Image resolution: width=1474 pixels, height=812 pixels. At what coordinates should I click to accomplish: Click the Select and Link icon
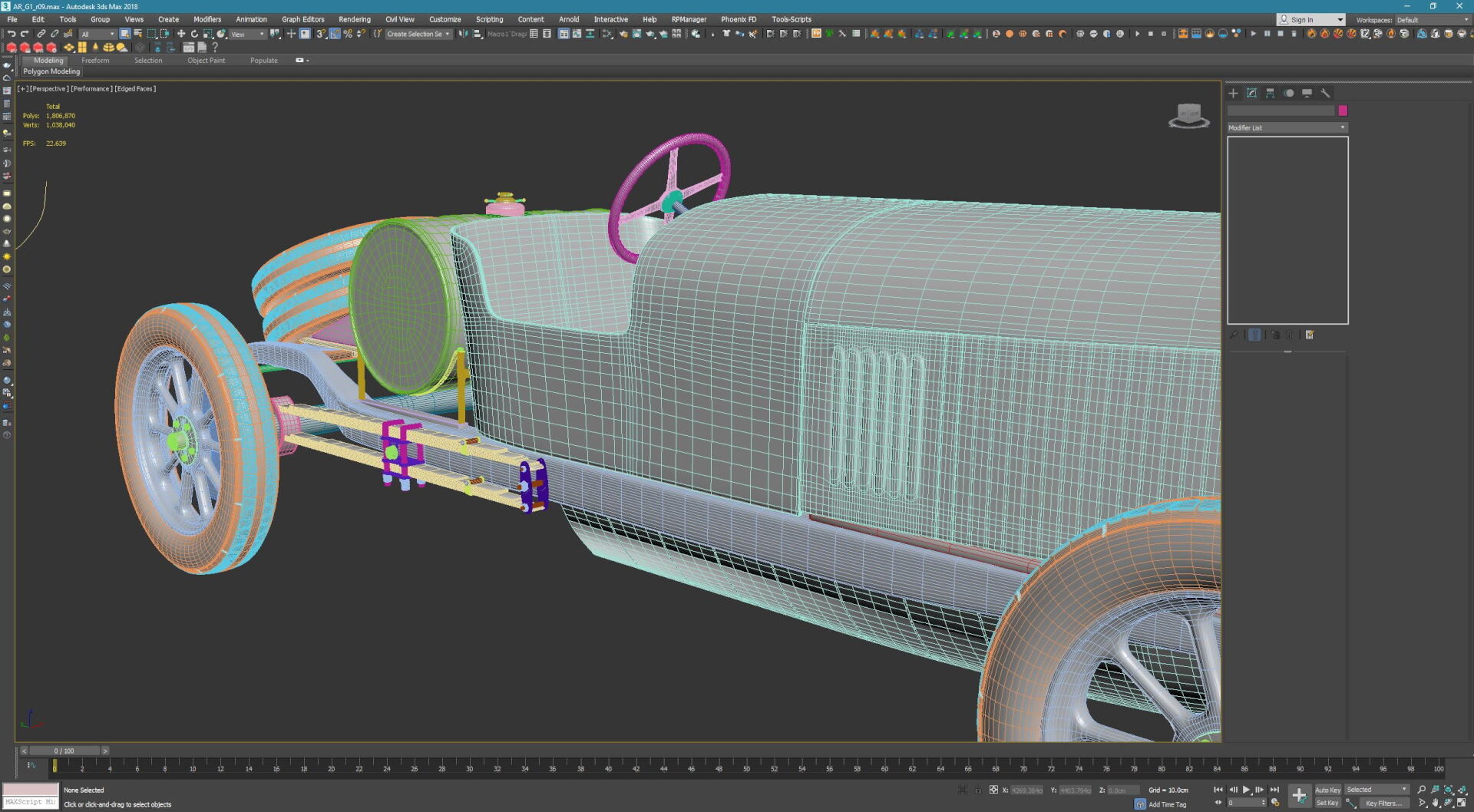pos(41,34)
